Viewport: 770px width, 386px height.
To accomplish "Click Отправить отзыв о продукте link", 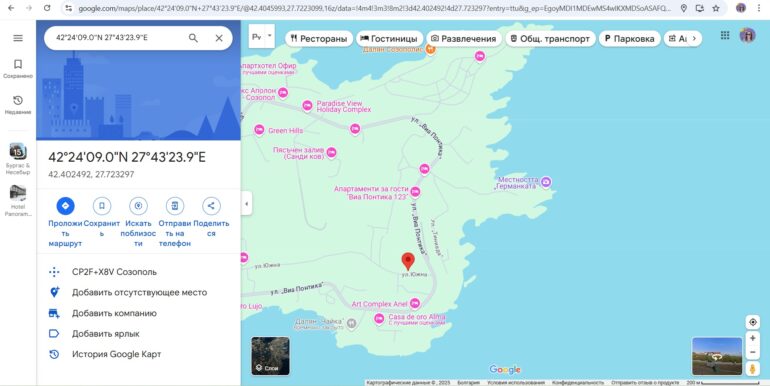I will 645,382.
